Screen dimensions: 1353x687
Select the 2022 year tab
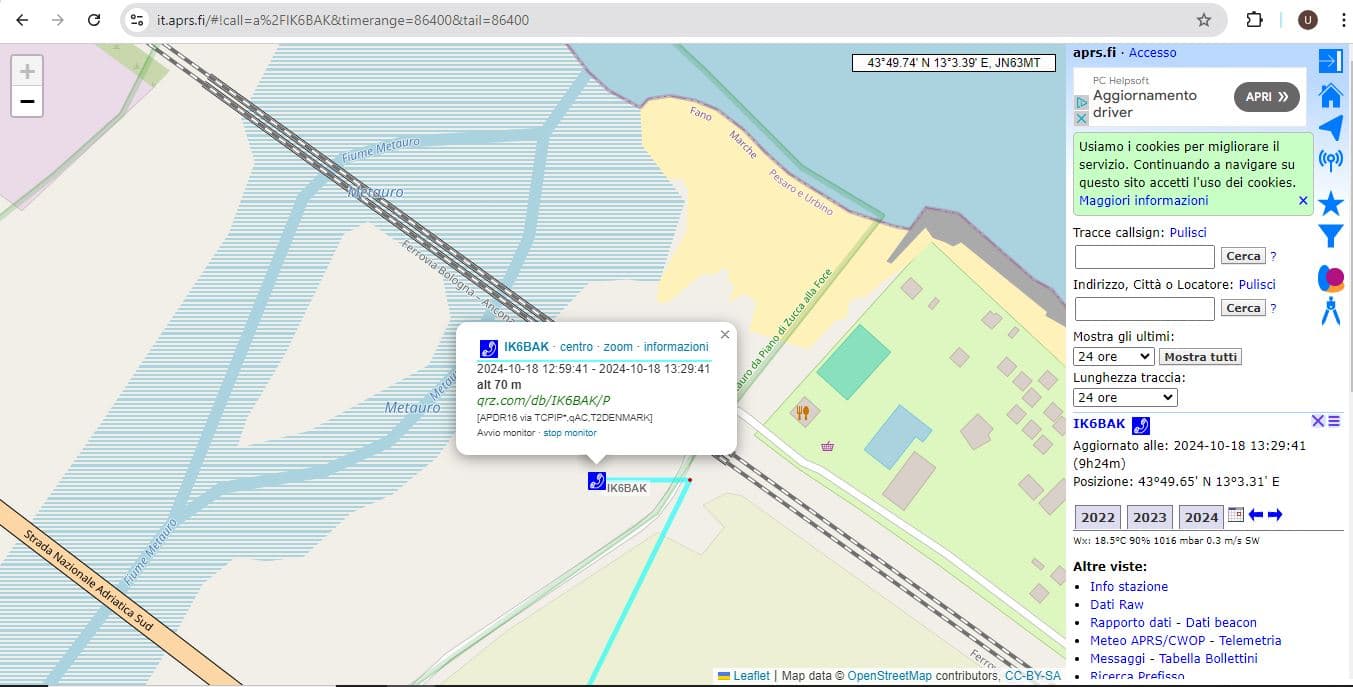1097,517
